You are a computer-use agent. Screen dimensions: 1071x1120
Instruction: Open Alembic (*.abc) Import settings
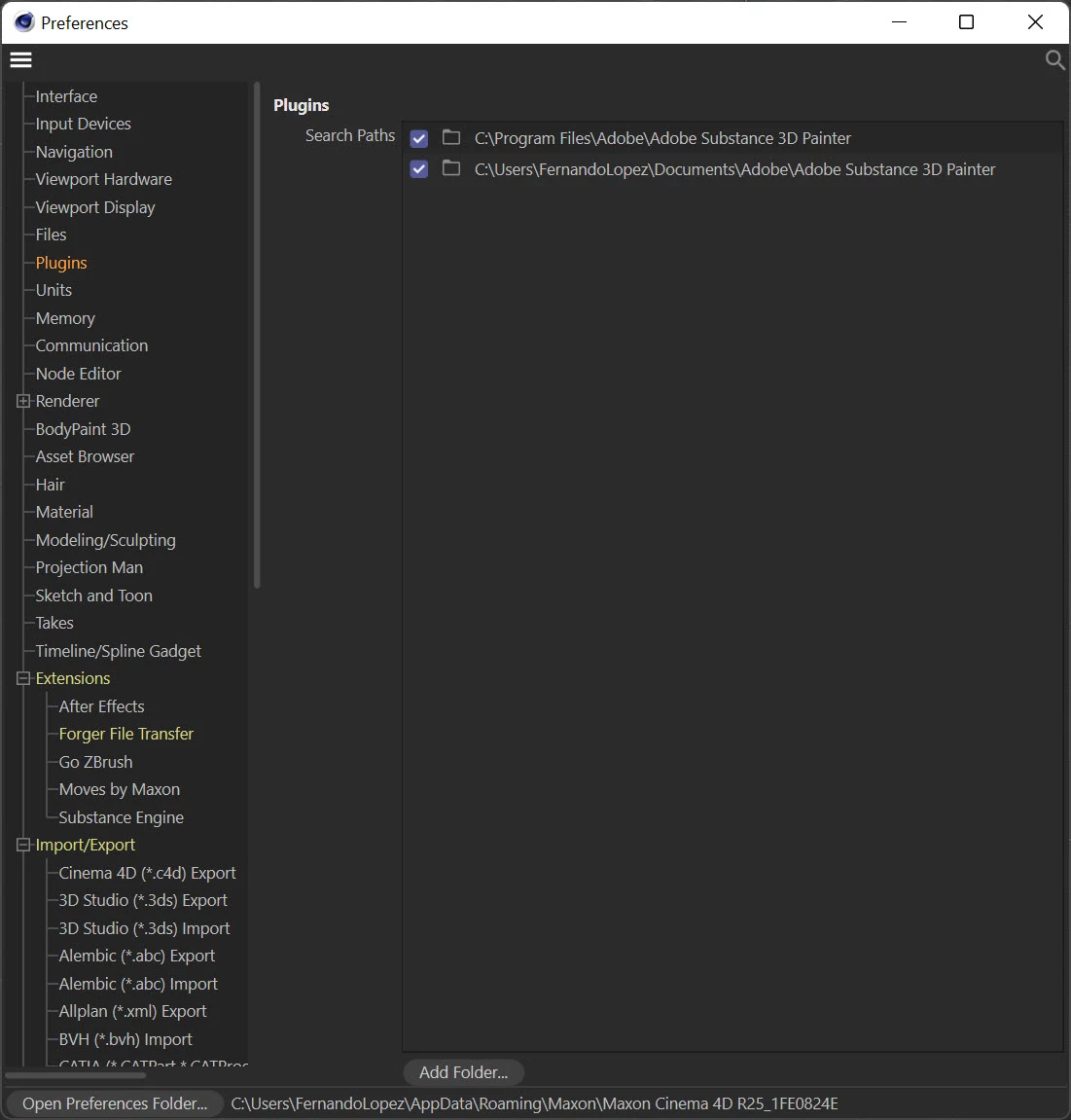click(138, 985)
